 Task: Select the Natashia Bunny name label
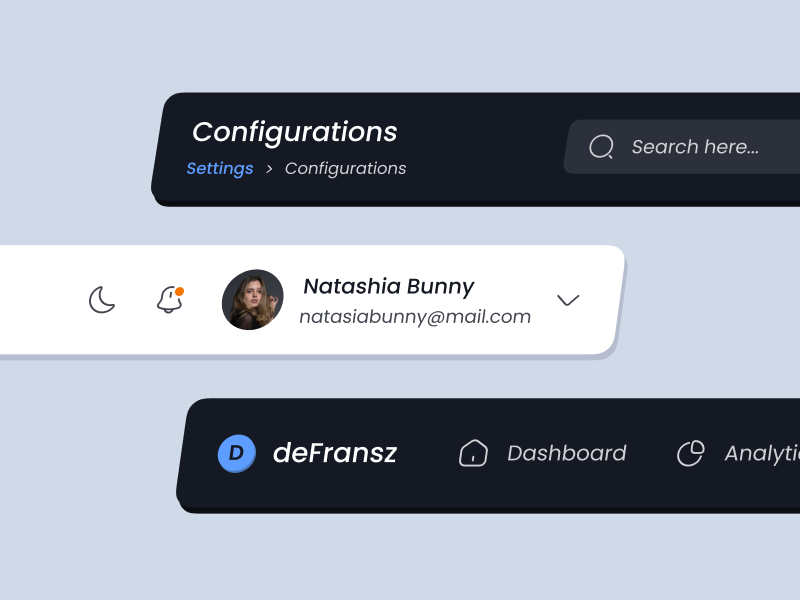(x=389, y=286)
